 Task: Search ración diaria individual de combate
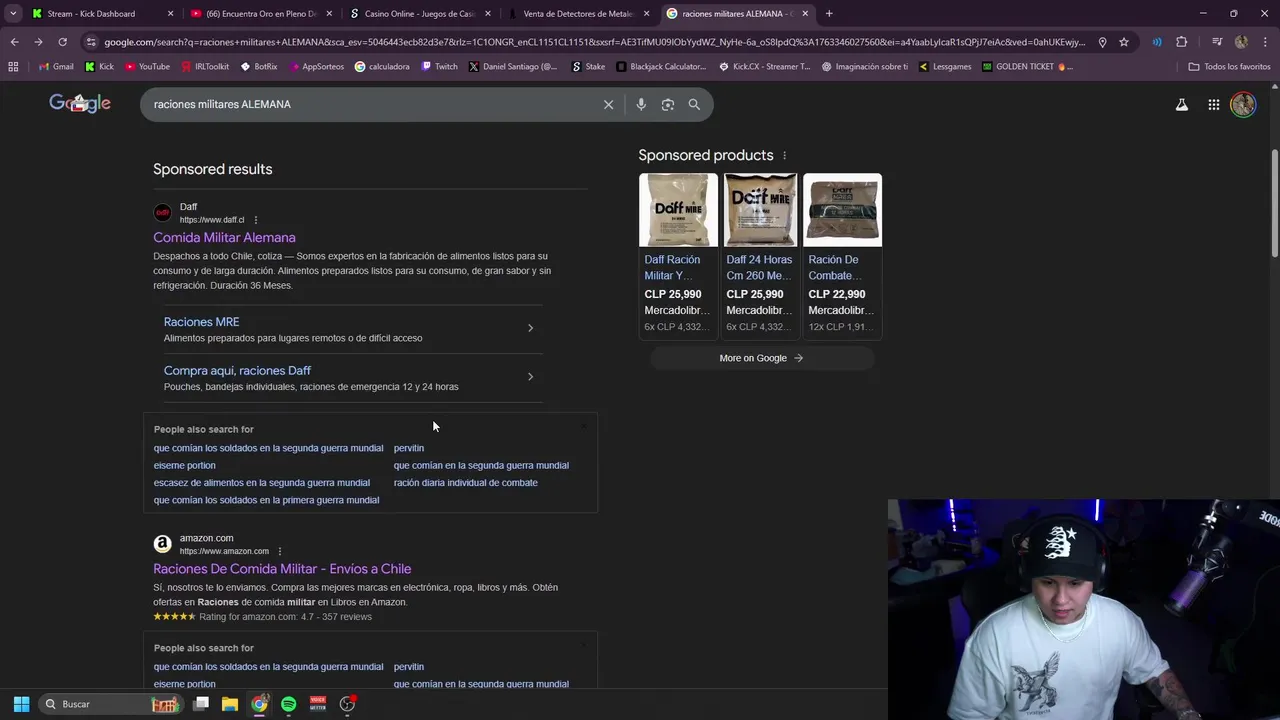coord(465,483)
